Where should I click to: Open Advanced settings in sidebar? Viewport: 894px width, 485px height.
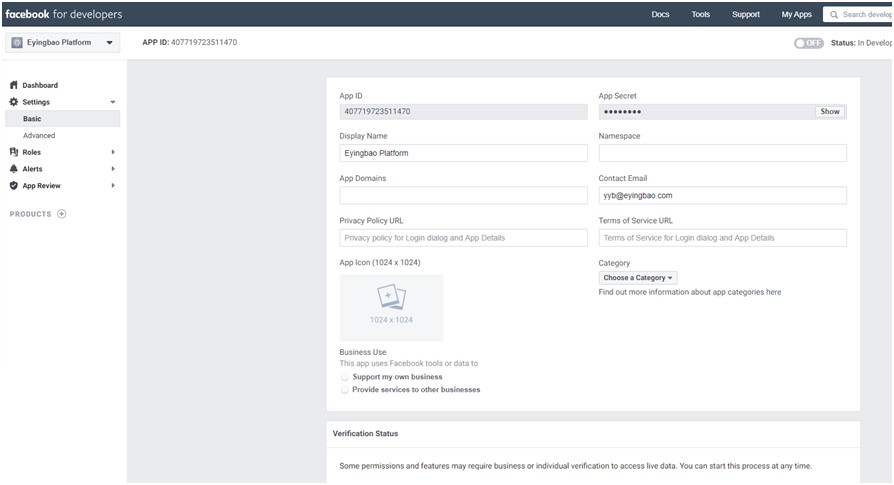[39, 135]
